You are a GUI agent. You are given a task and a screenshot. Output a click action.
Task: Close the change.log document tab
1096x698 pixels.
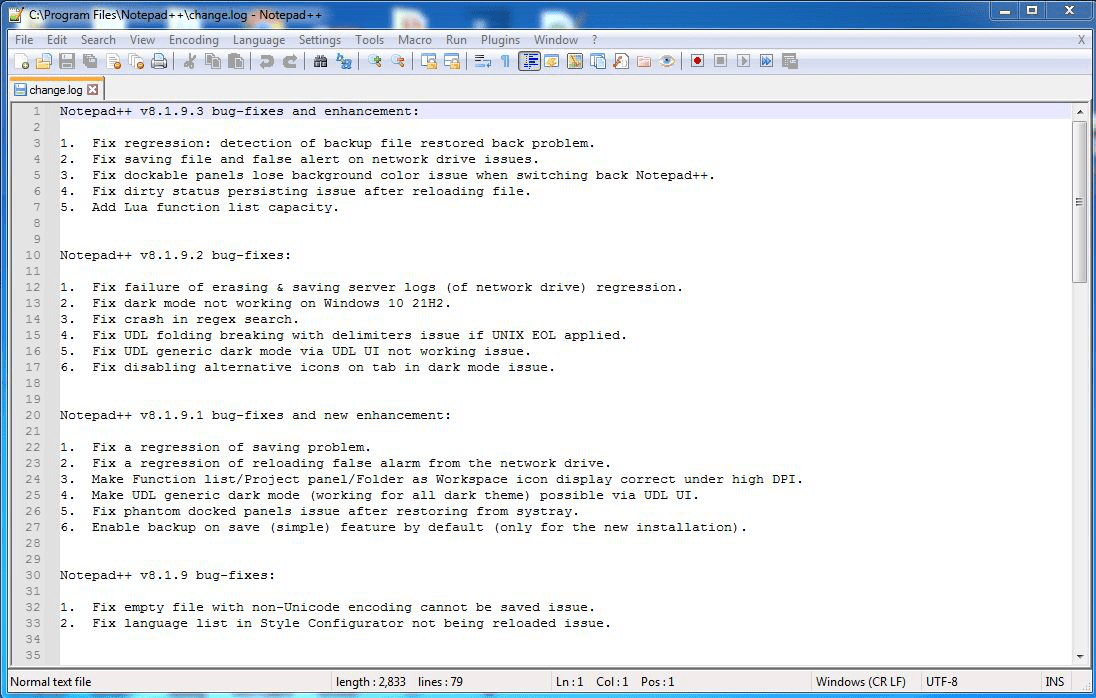(x=94, y=88)
